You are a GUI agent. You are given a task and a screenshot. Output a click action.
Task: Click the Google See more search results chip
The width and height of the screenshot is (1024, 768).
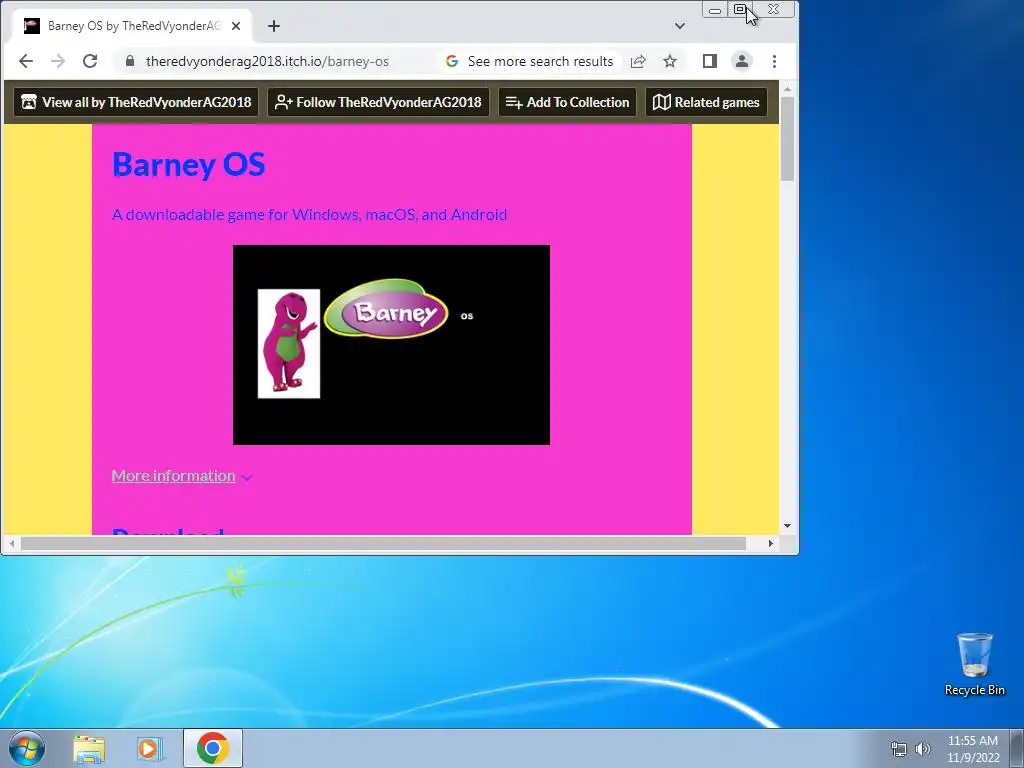pos(530,61)
